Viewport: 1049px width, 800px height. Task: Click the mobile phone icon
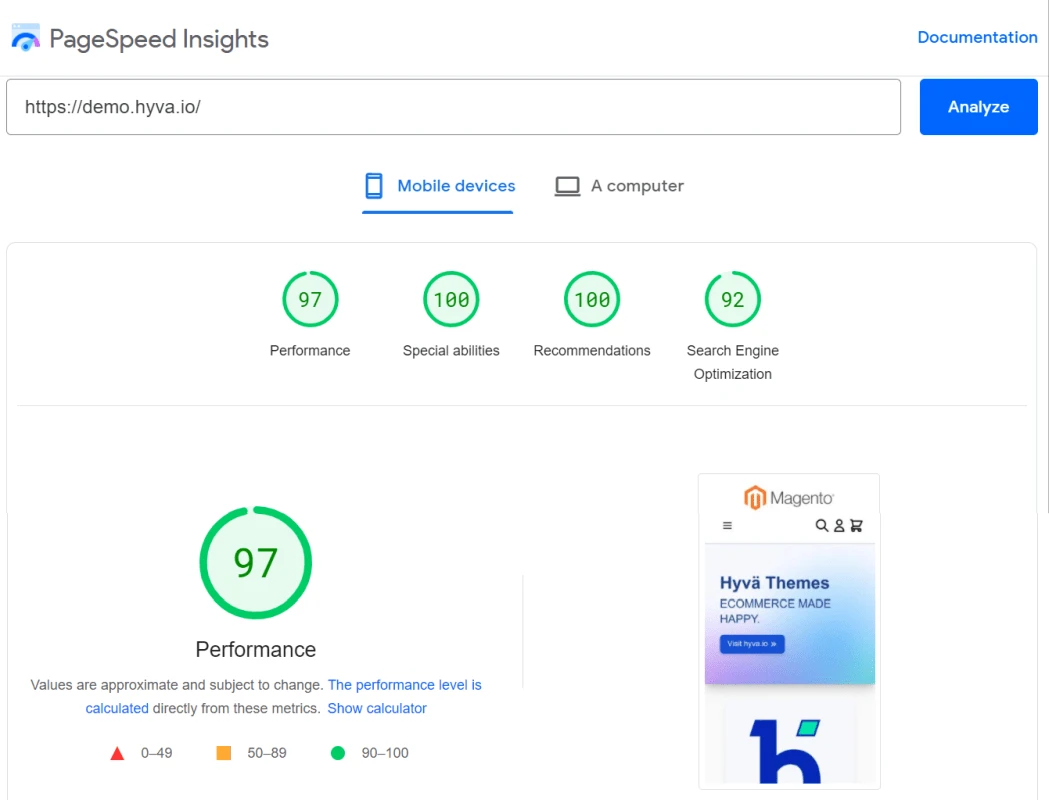tap(374, 186)
